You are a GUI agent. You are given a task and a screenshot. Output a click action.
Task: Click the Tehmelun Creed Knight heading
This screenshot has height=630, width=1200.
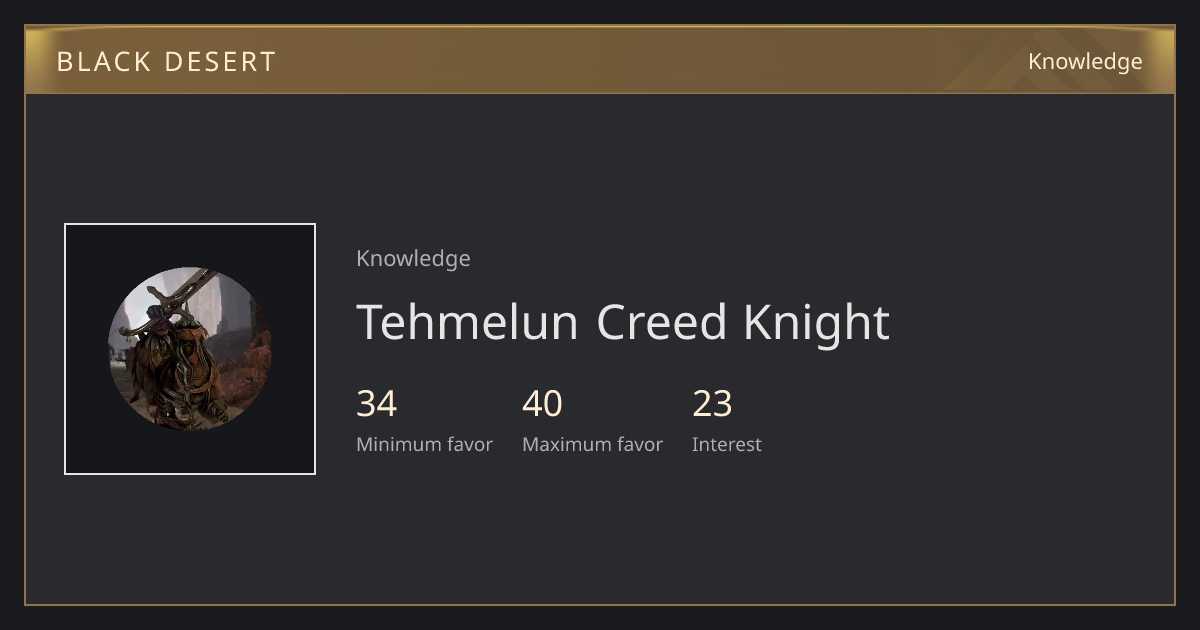coord(623,322)
